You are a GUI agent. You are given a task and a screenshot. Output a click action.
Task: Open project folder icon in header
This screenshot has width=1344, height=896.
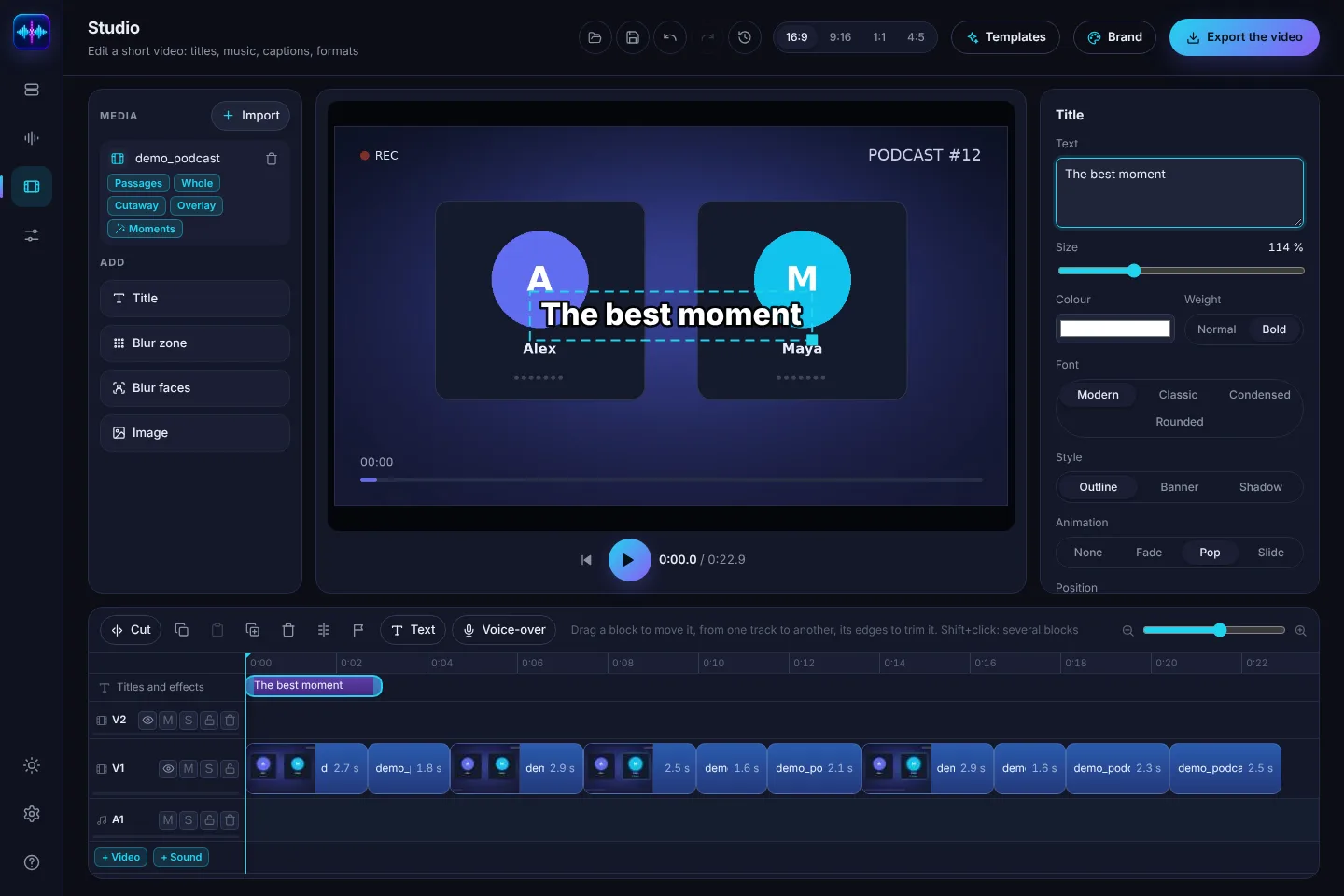[x=595, y=37]
